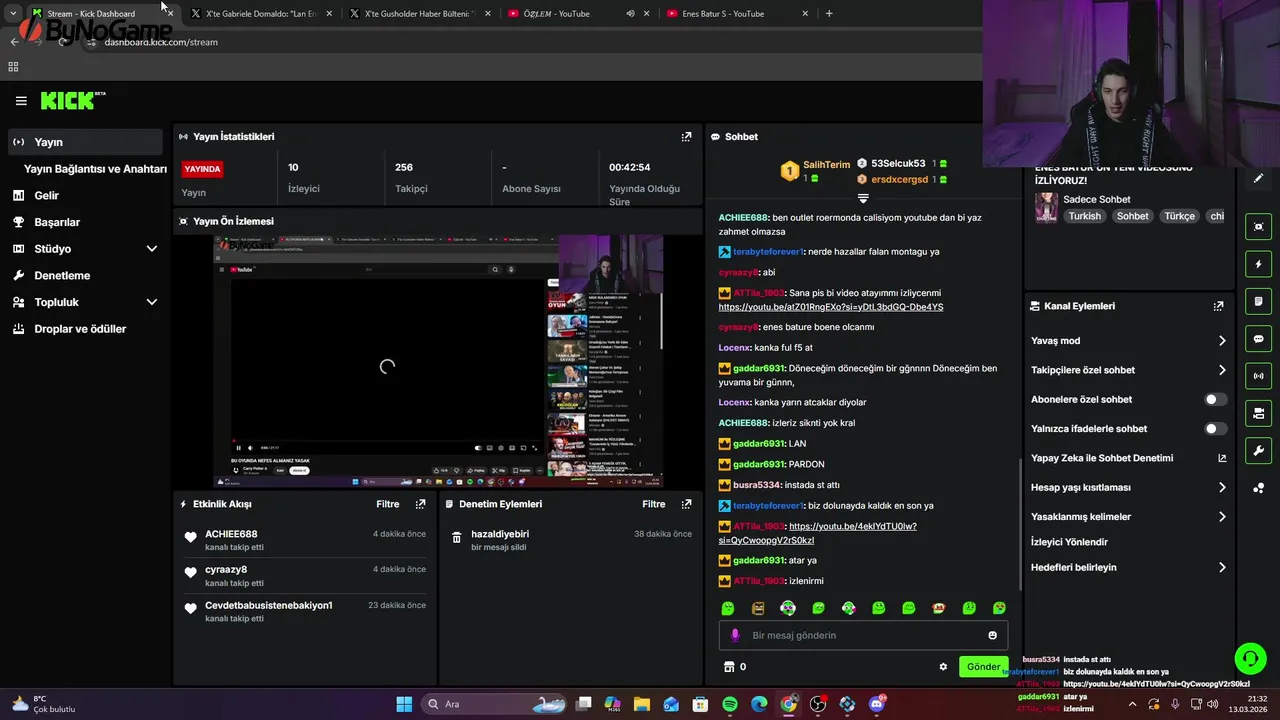This screenshot has width=1280, height=720.
Task: Open the hamburger menu beside the Kick logo
Action: click(21, 100)
